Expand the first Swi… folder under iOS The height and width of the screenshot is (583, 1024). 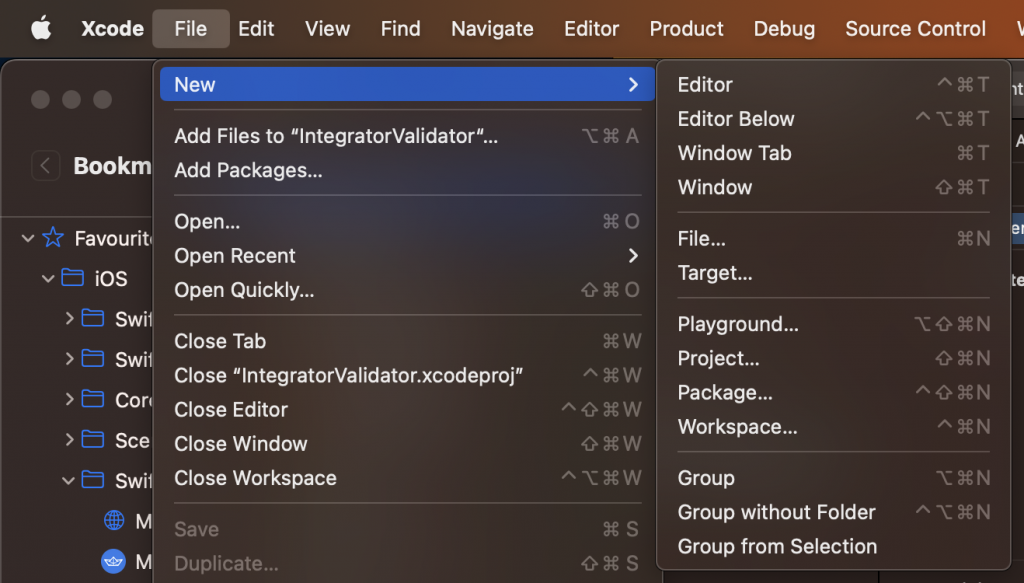[x=69, y=319]
